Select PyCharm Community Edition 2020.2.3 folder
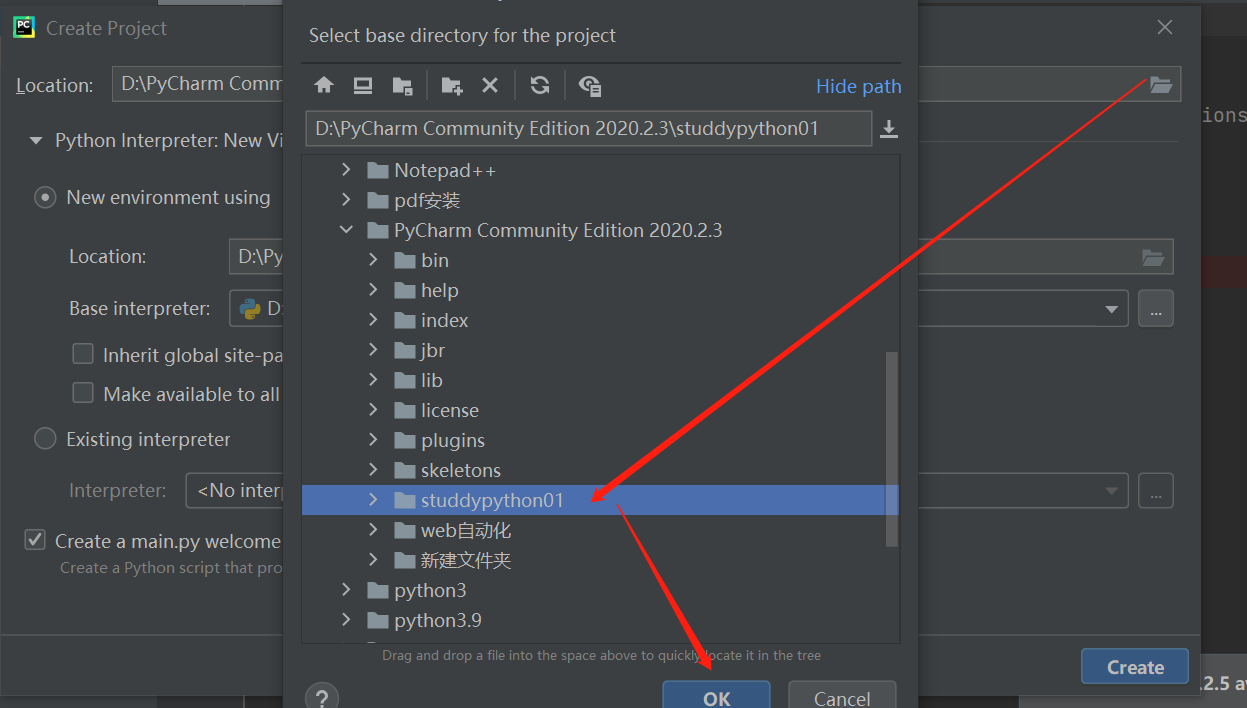This screenshot has width=1247, height=708. 545,231
